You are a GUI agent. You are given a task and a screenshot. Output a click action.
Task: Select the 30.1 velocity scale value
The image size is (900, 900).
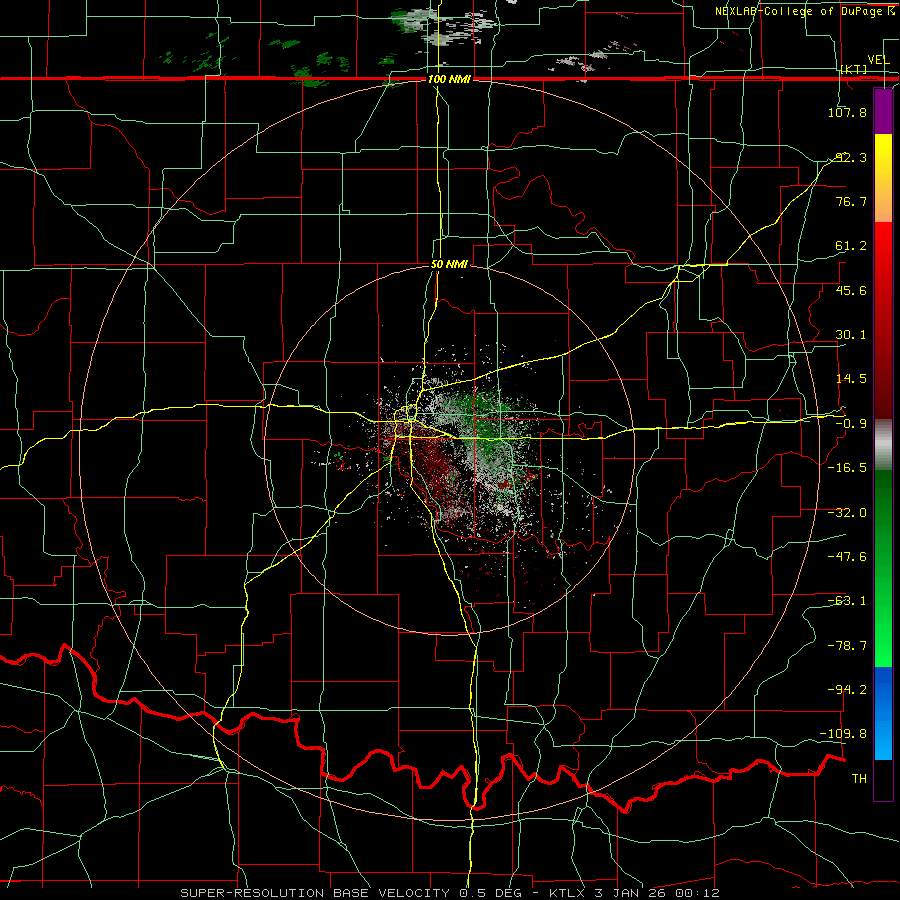[x=851, y=335]
